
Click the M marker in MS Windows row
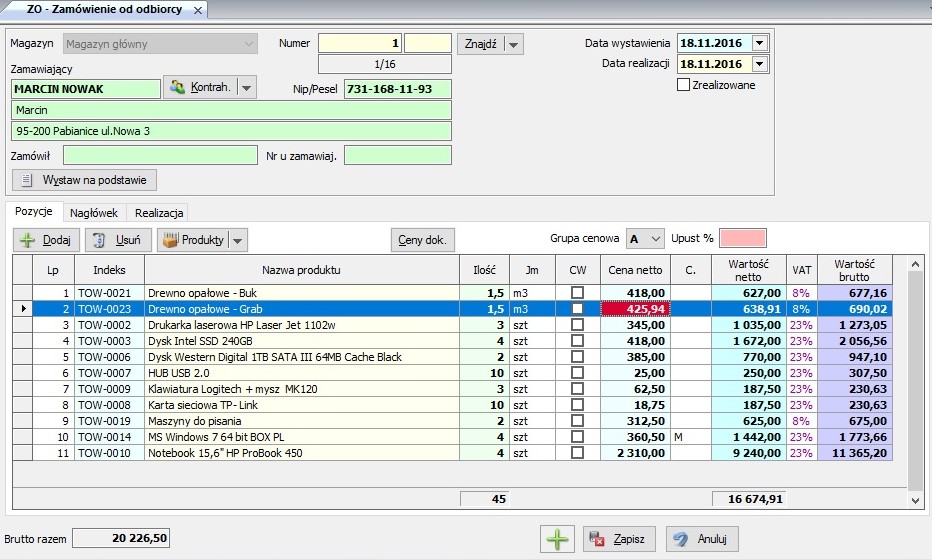tap(678, 437)
